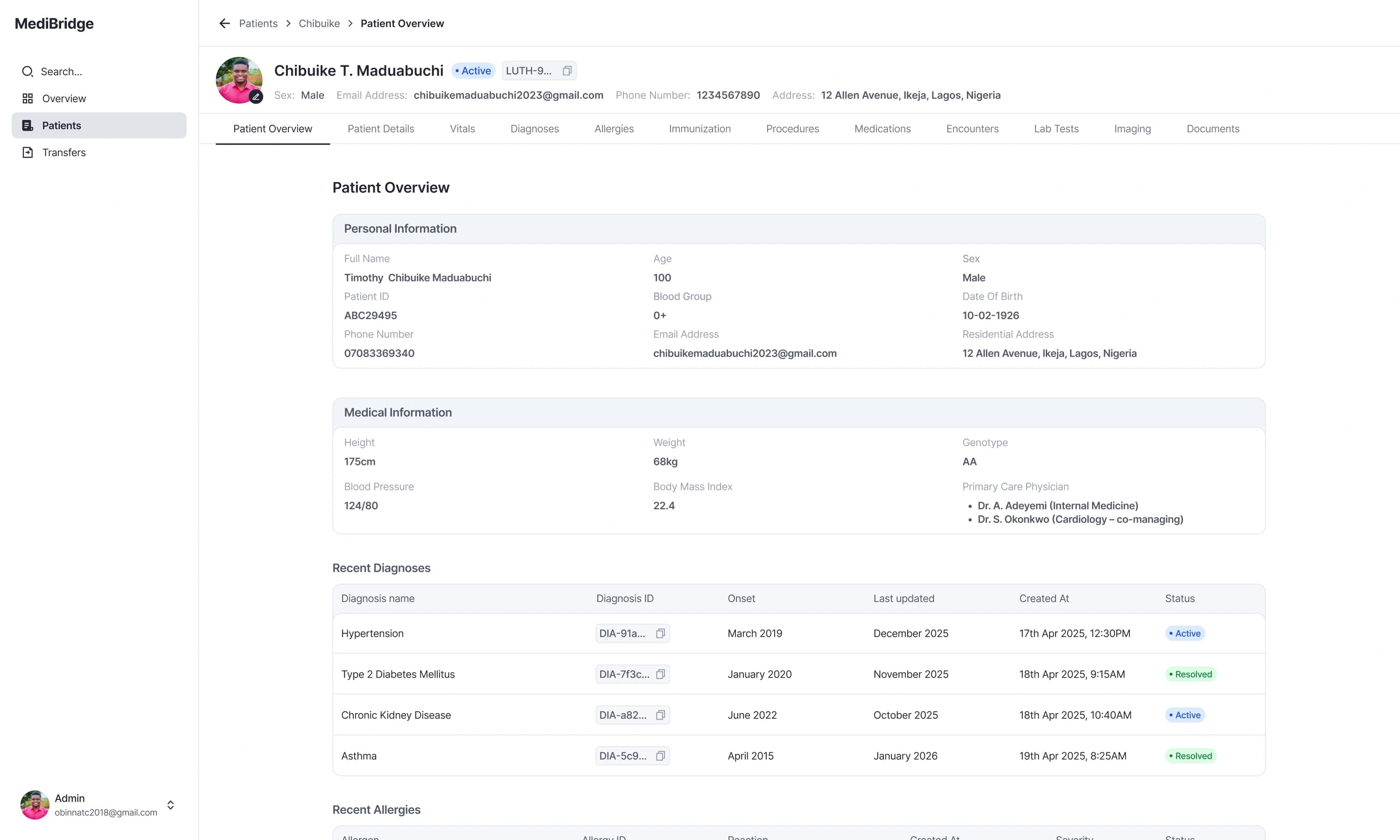Click the Asthma diagnosis name
This screenshot has height=840, width=1400.
pos(359,756)
